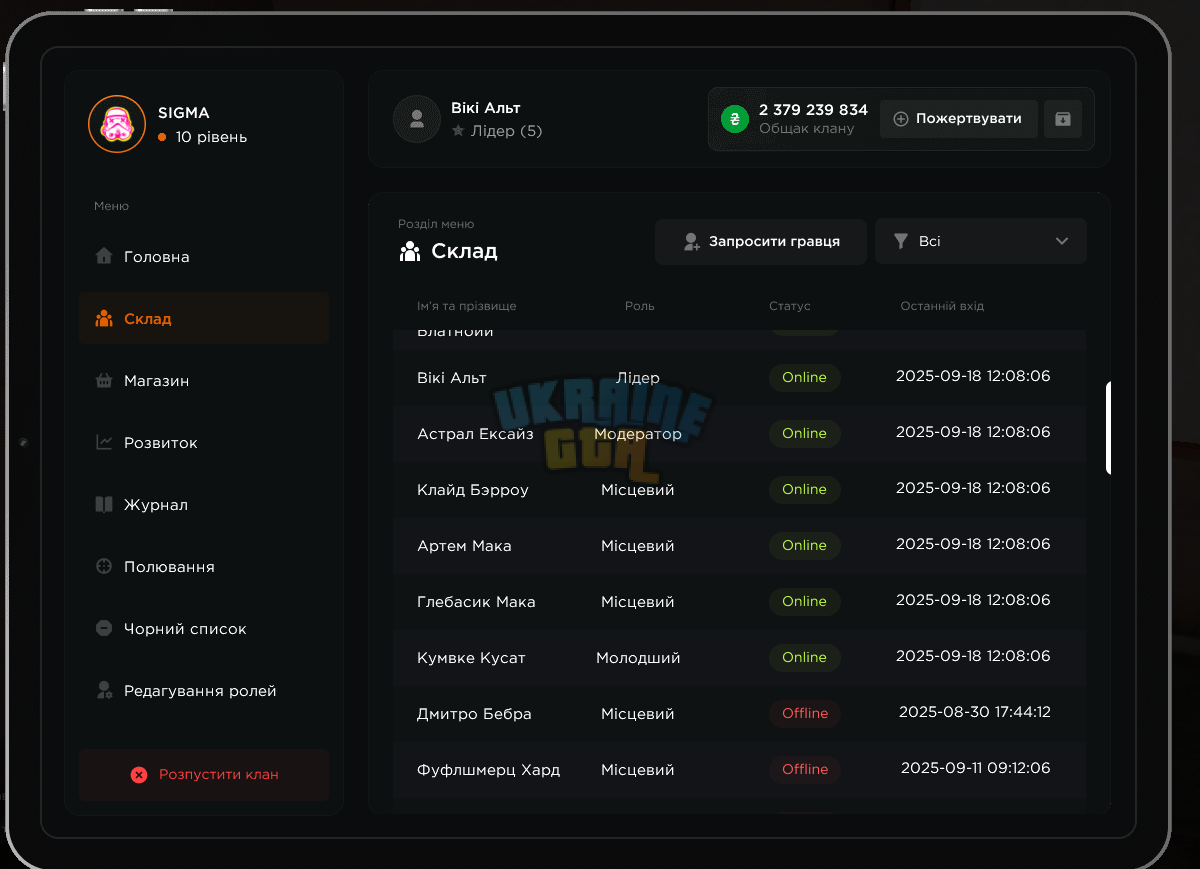Open Чорний список in the menu
Screen dimensions: 1200x869
coord(204,628)
